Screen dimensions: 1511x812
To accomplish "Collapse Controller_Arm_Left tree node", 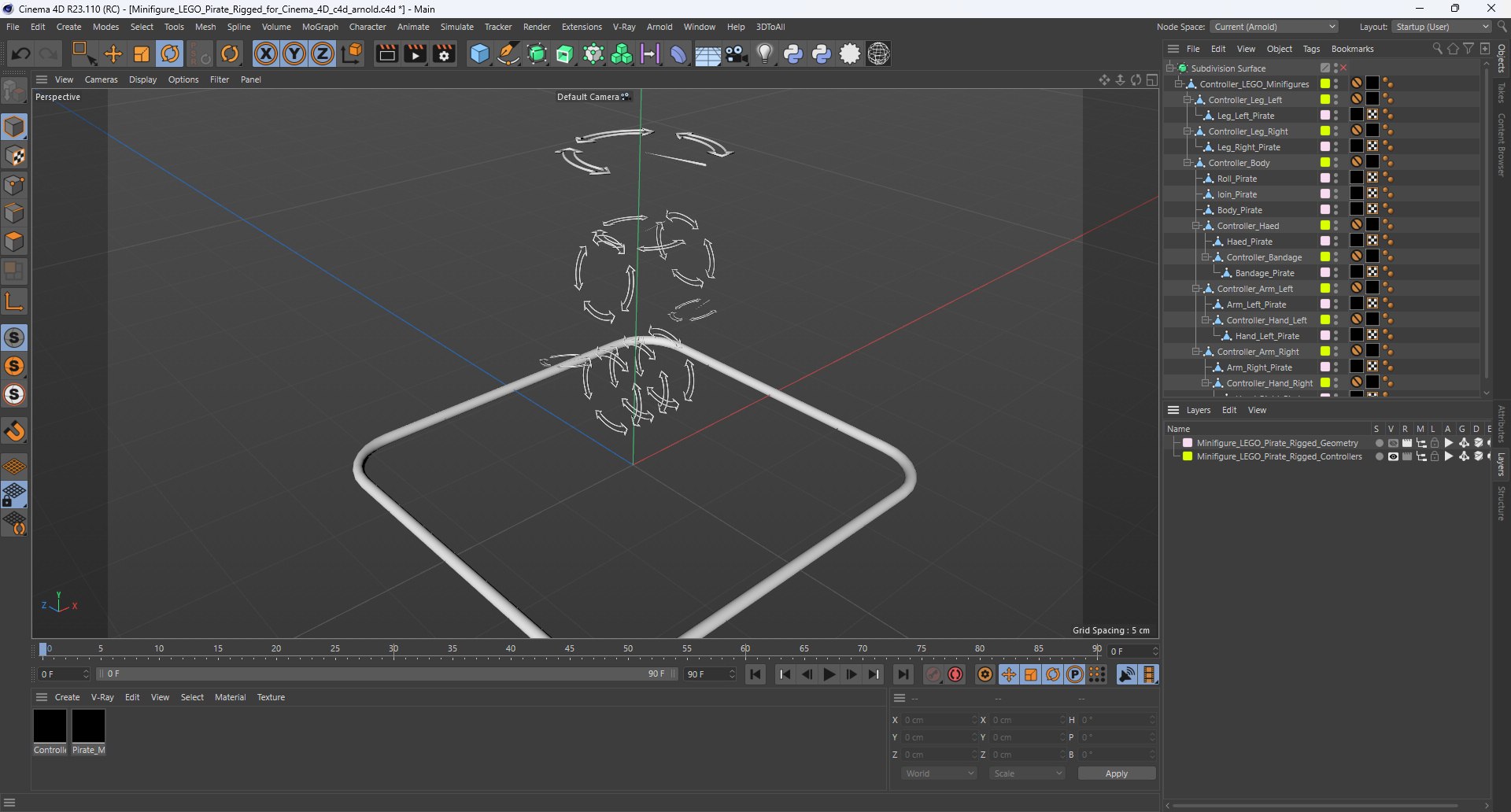I will coord(1196,289).
